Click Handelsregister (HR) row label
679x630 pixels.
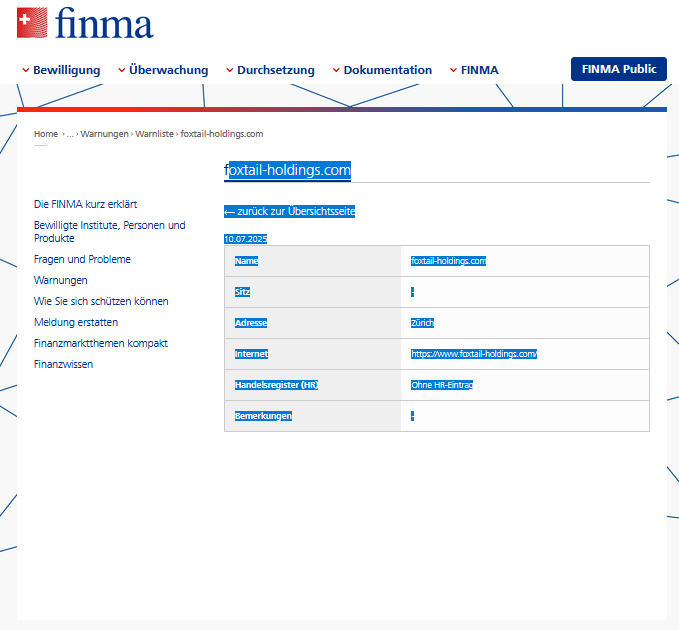[276, 385]
